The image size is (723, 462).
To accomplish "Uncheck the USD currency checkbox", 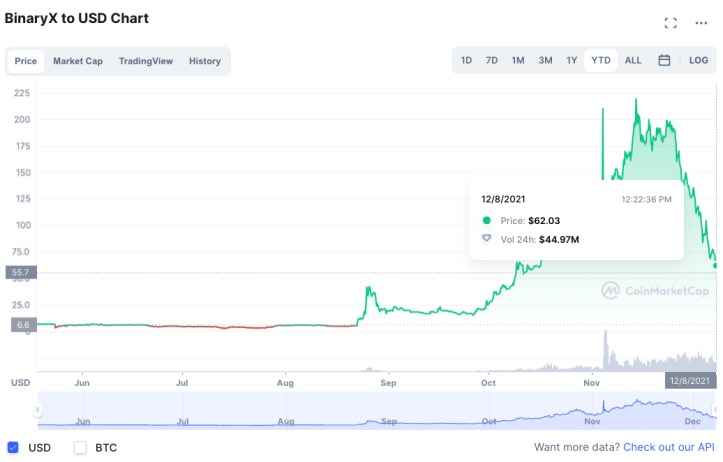I will [13, 447].
